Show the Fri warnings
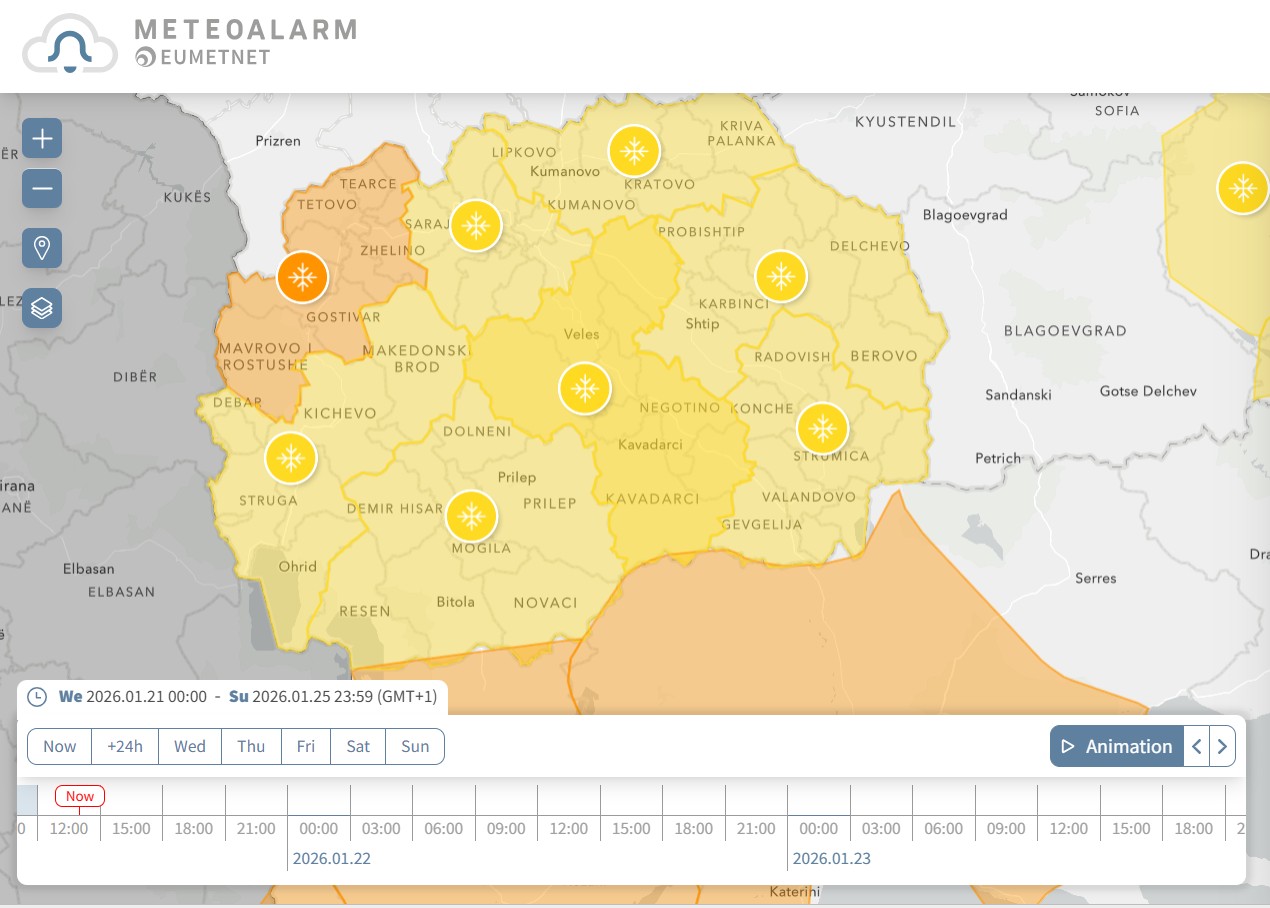Image resolution: width=1270 pixels, height=908 pixels. [x=306, y=746]
